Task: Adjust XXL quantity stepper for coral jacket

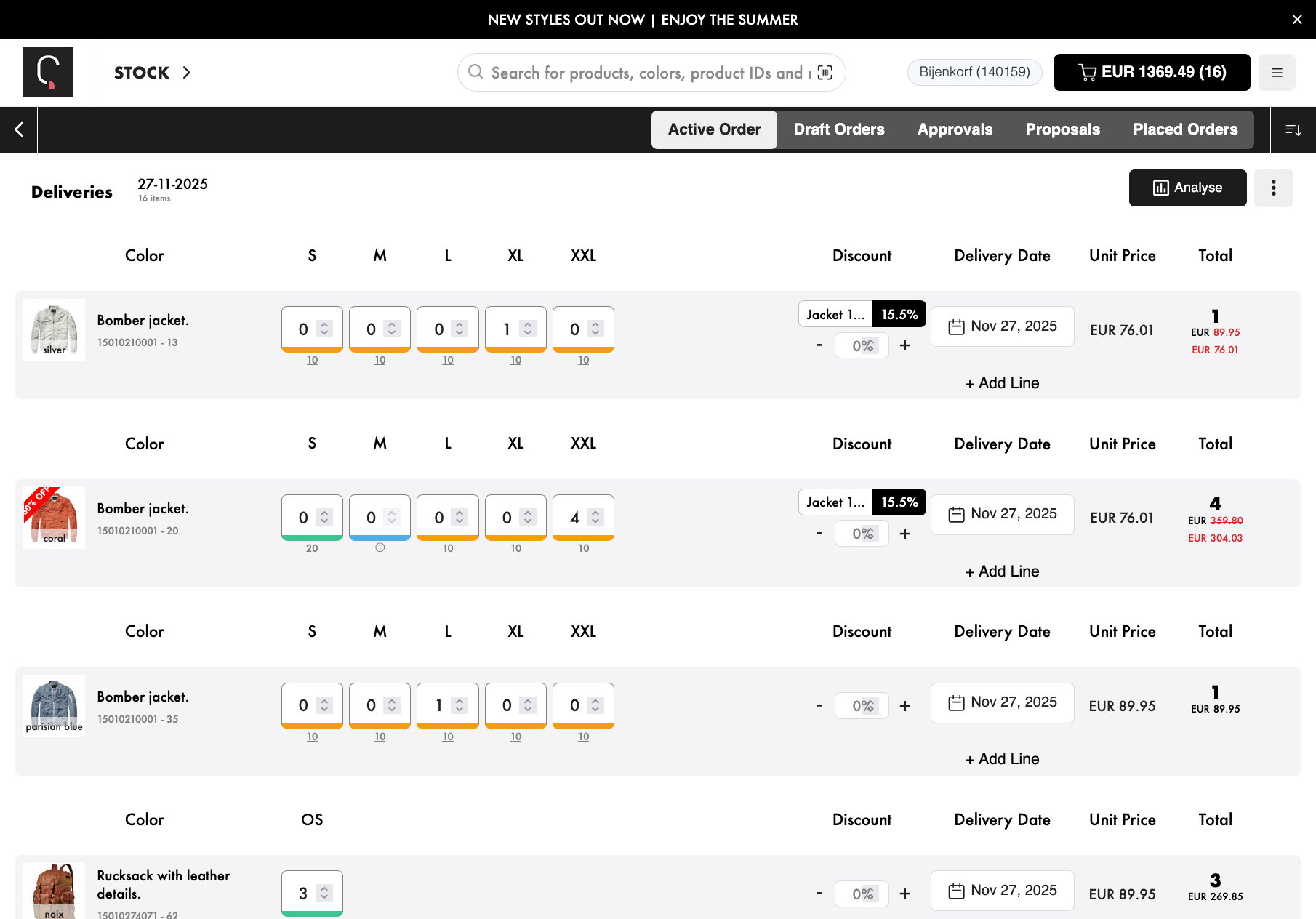Action: click(595, 517)
